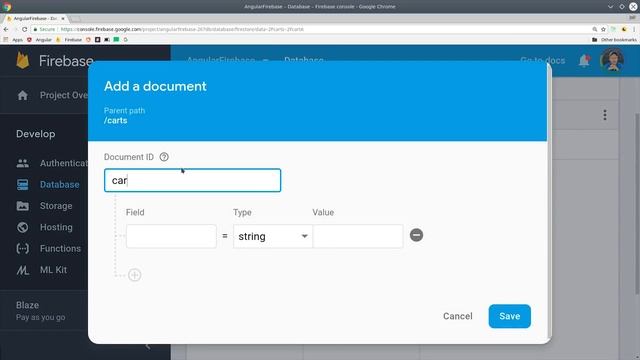Open a new browser tab
The image size is (640, 360).
coord(75,19)
